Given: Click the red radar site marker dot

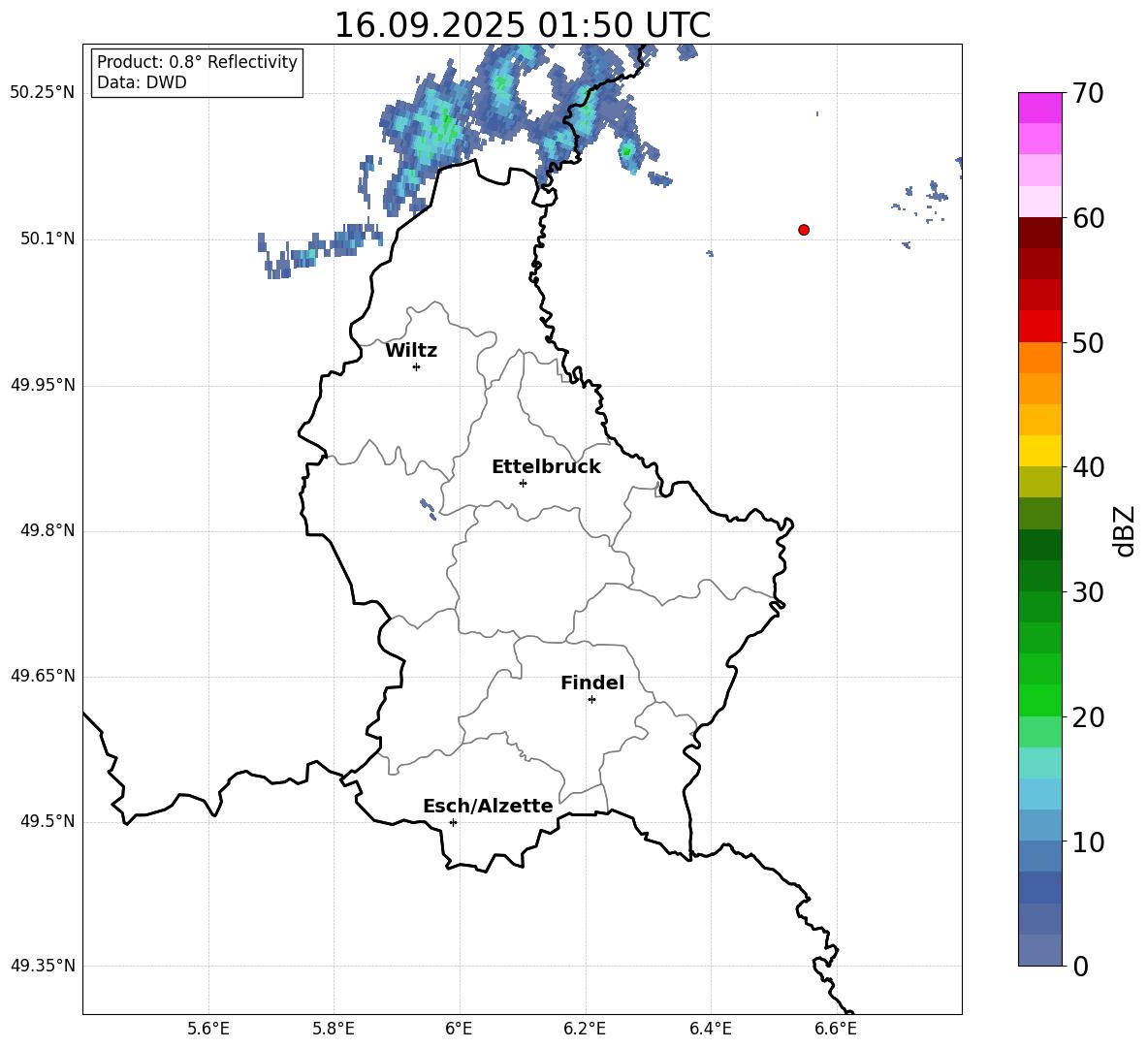Looking at the screenshot, I should pos(803,230).
